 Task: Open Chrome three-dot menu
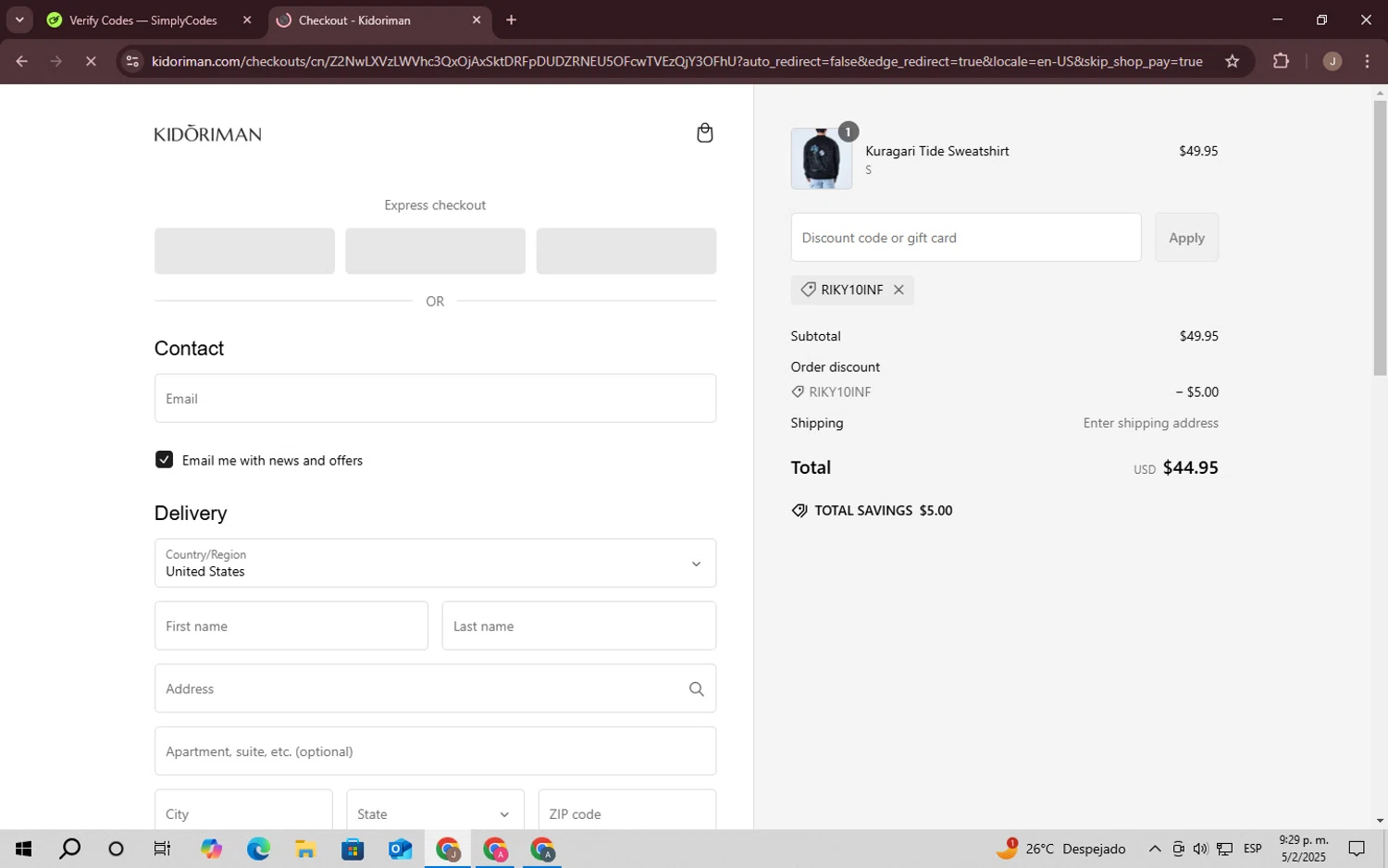(x=1367, y=61)
